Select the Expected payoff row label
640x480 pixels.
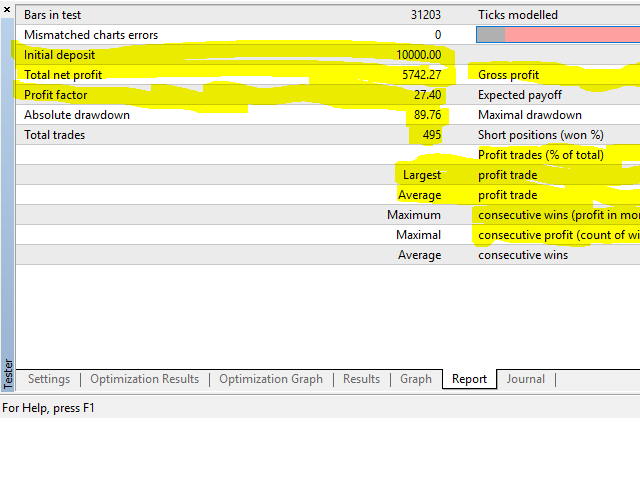(x=519, y=95)
